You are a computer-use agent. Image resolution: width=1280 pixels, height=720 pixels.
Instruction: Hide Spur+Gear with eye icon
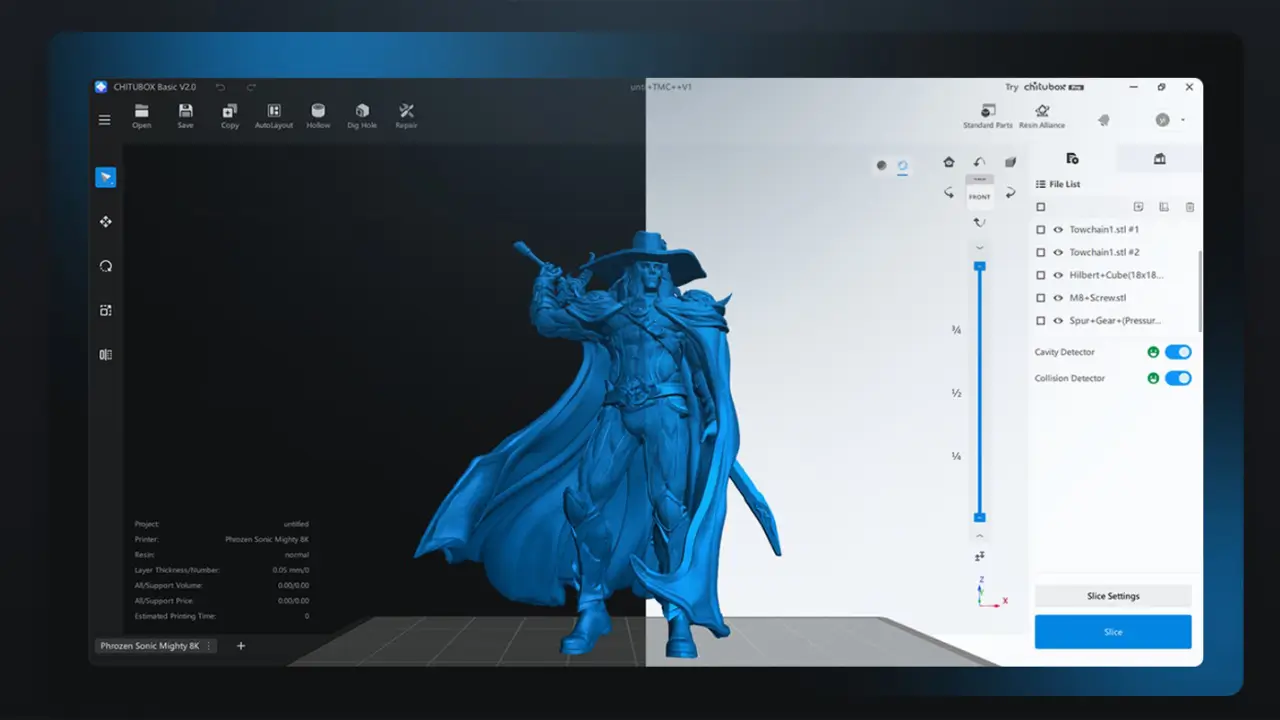[x=1058, y=321]
